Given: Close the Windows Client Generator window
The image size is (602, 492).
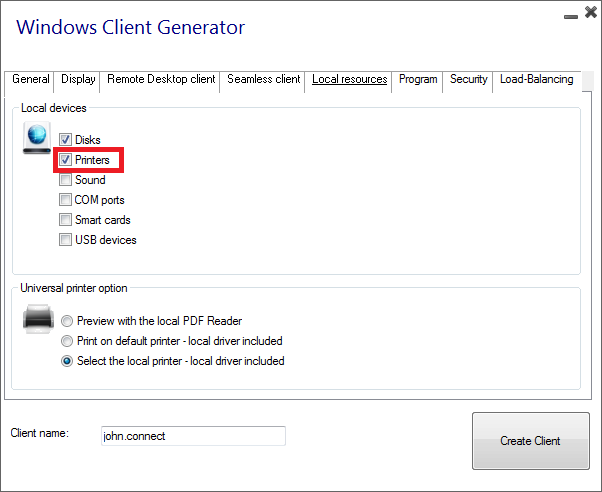Looking at the screenshot, I should [587, 13].
